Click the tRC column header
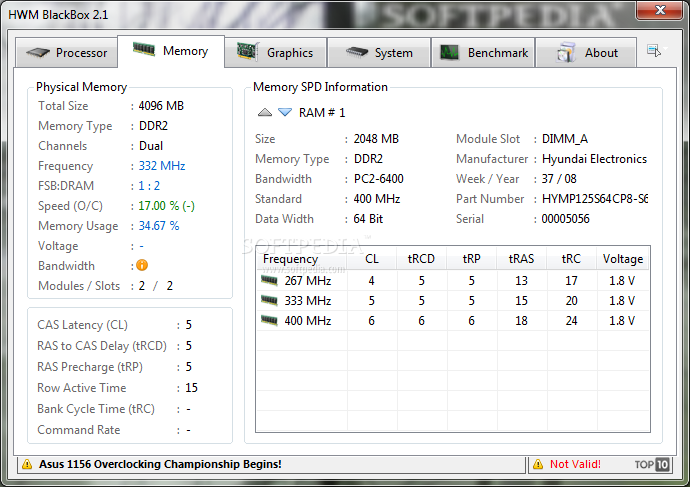 572,259
